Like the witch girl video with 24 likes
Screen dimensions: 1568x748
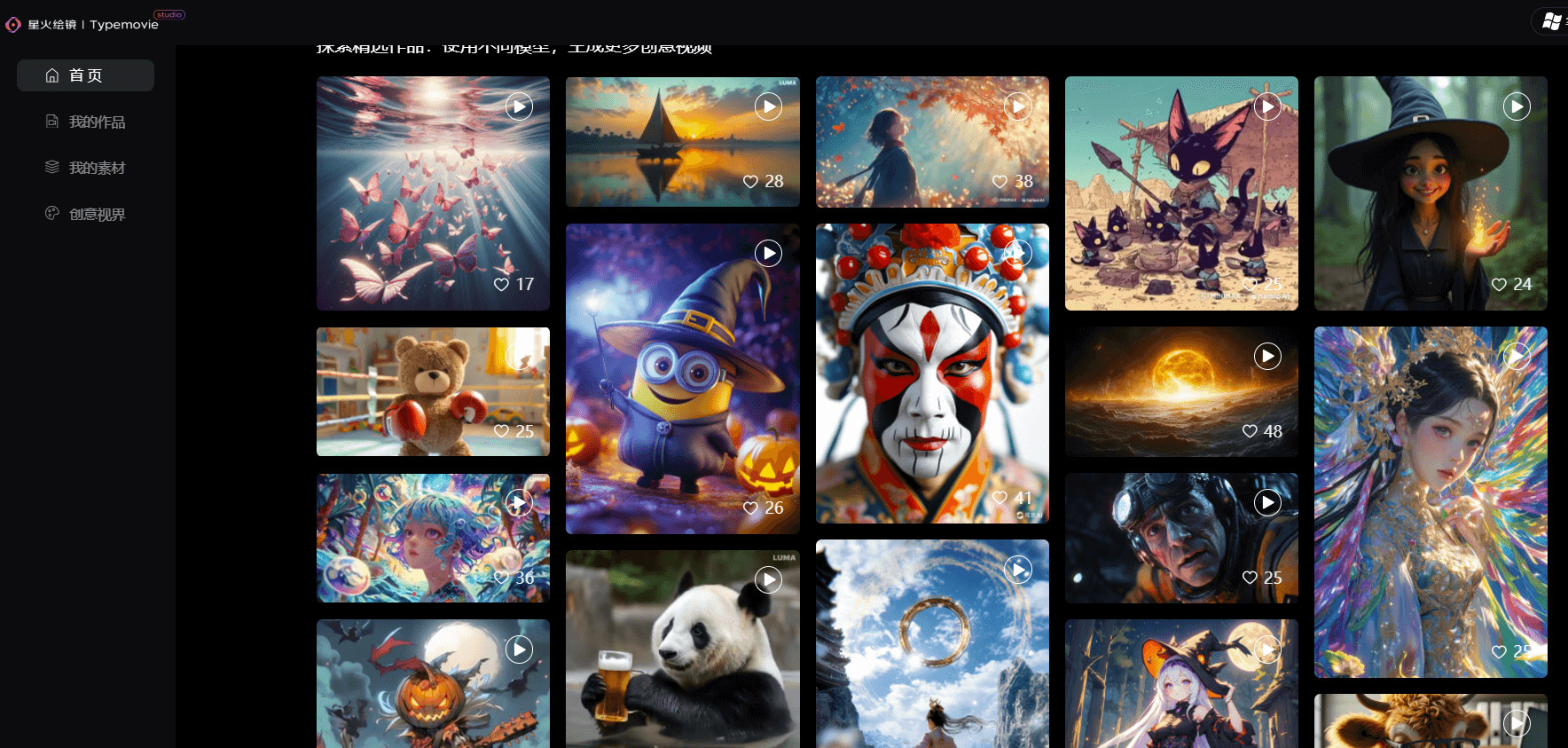tap(1499, 284)
